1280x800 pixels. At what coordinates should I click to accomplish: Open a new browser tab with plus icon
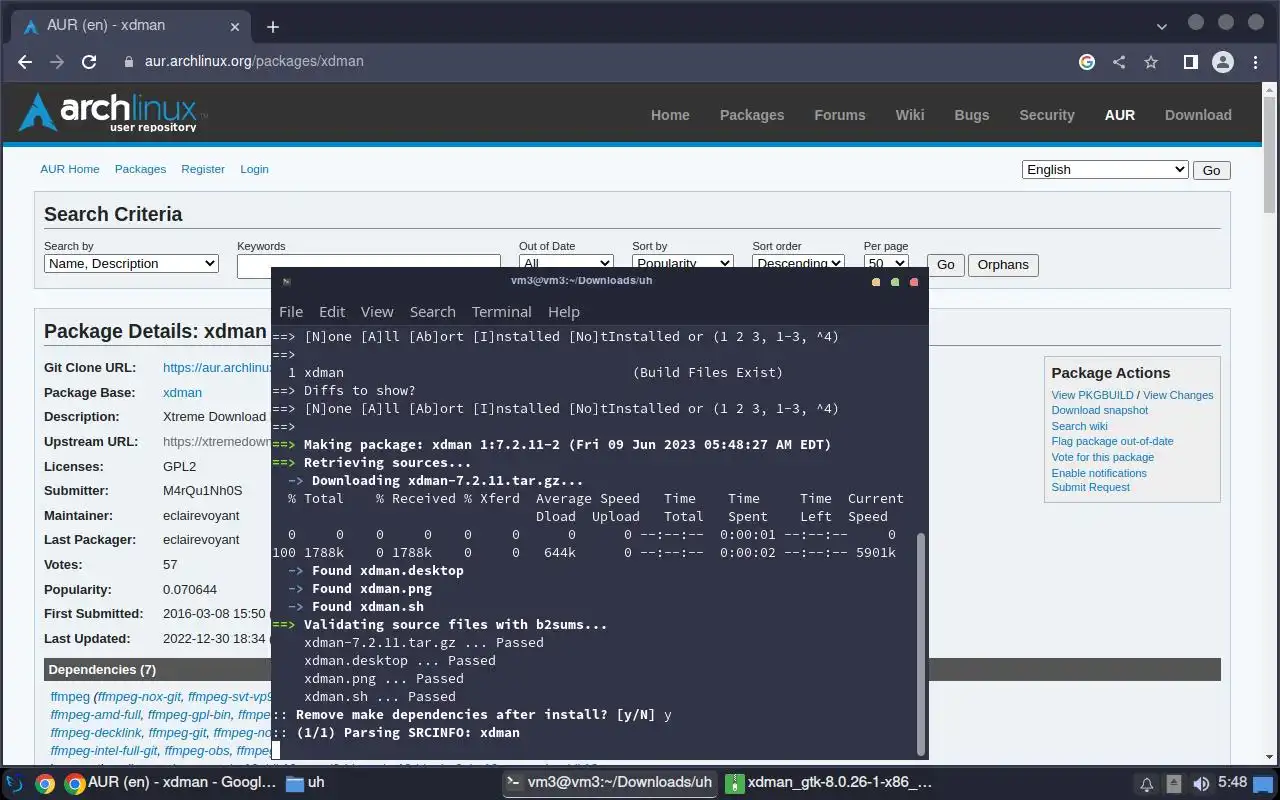(x=273, y=27)
